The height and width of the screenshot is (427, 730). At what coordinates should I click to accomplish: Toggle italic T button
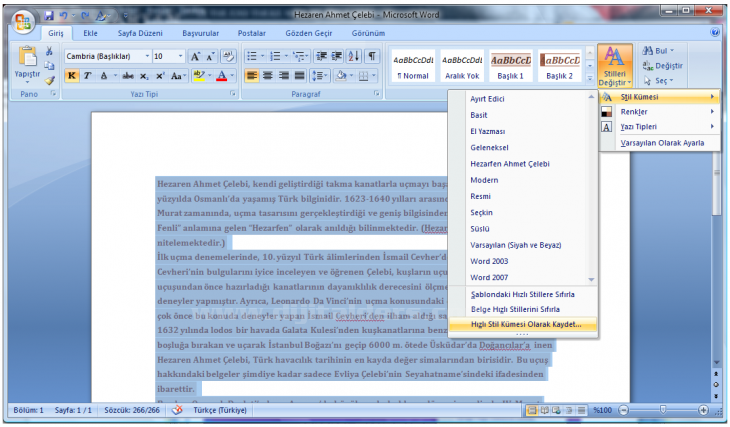tap(87, 75)
